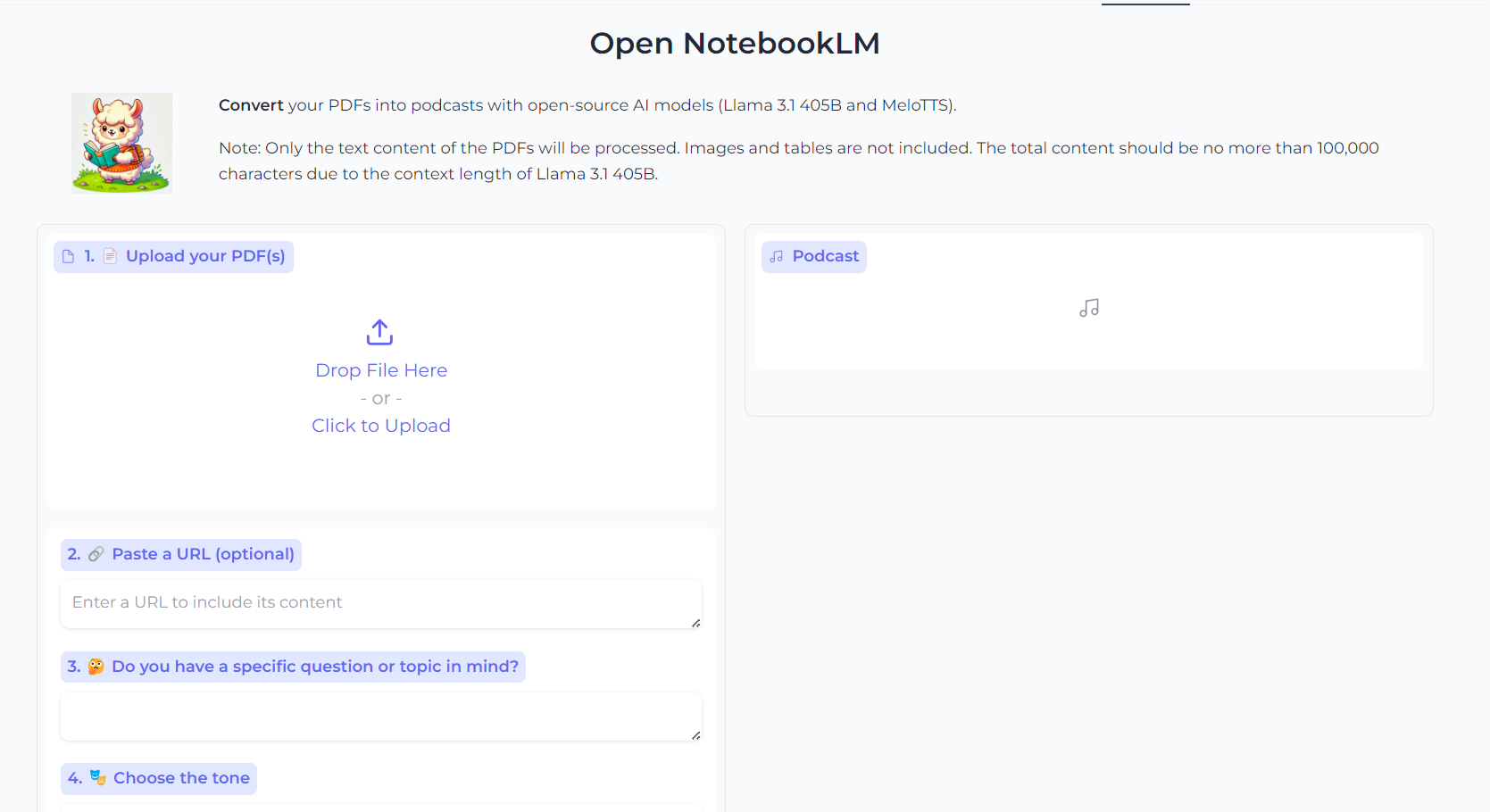Viewport: 1490px width, 812px height.
Task: Focus the specific question text box
Action: click(375, 716)
